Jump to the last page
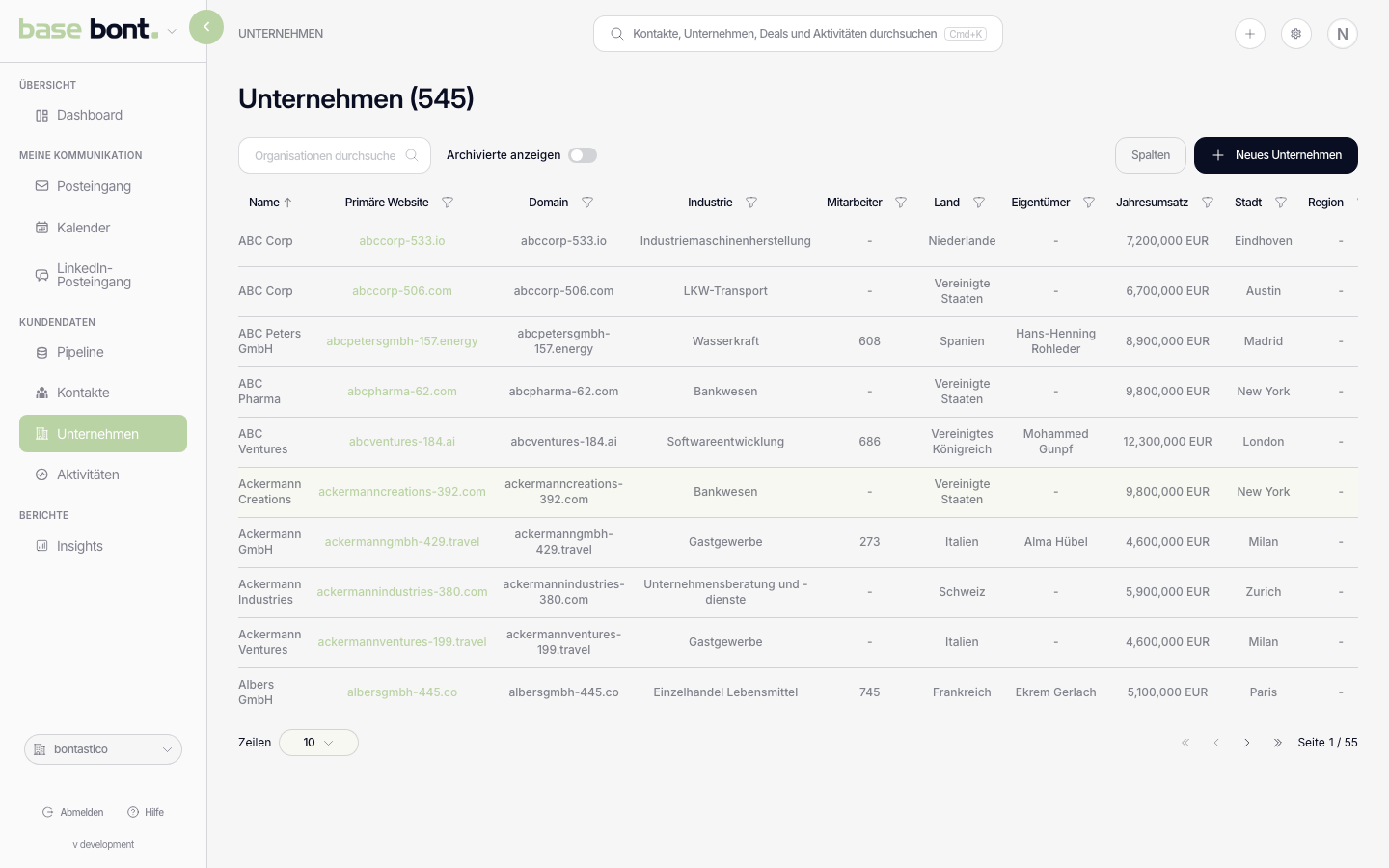The height and width of the screenshot is (868, 1389). point(1278,743)
